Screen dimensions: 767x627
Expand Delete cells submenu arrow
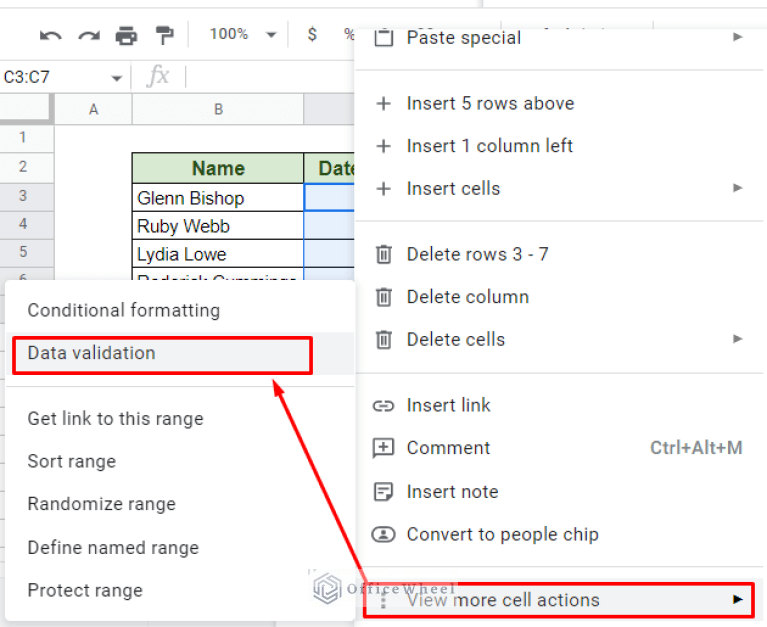point(738,339)
